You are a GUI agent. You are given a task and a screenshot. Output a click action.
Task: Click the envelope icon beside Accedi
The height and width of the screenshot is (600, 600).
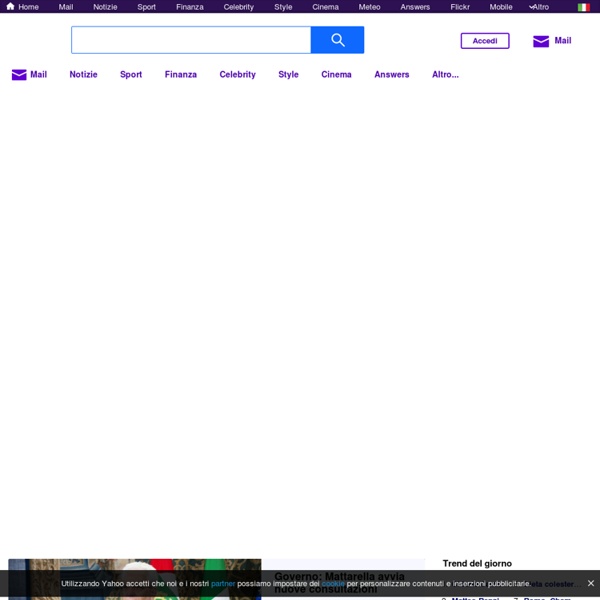click(541, 41)
